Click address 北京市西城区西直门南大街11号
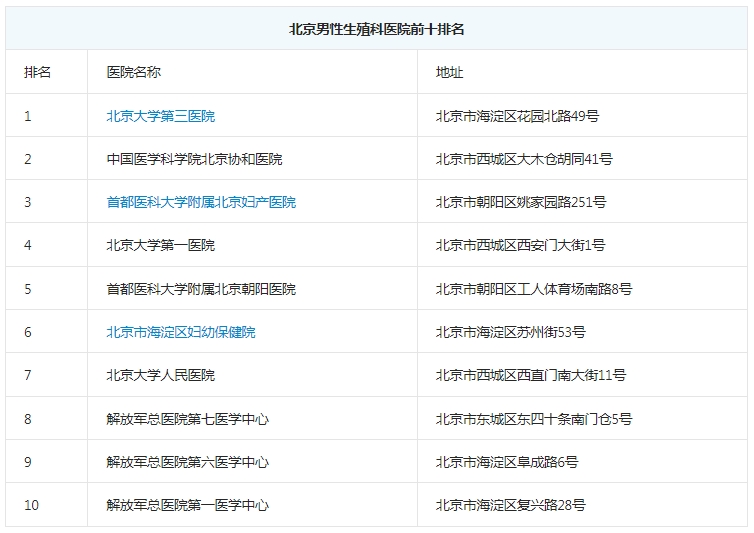The image size is (754, 533). [531, 375]
